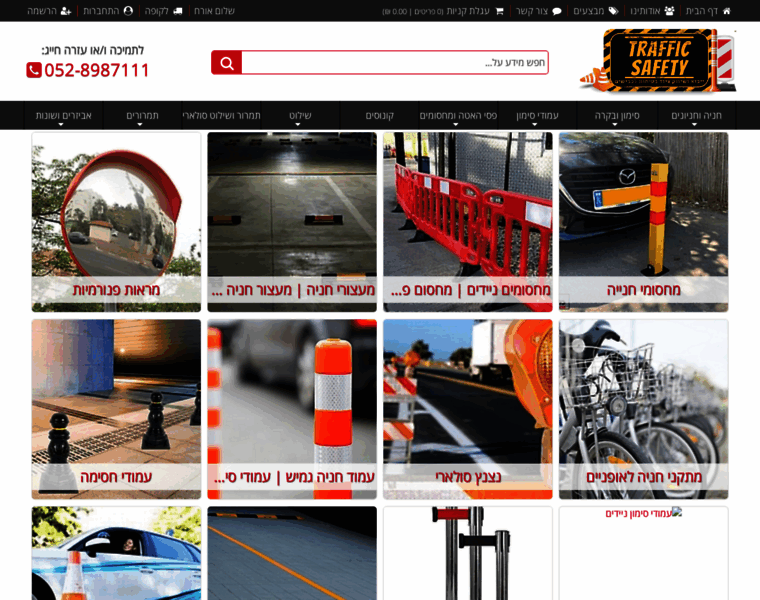Viewport: 760px width, 600px height.
Task: Open the queue barrier posts card
Action: 468,553
